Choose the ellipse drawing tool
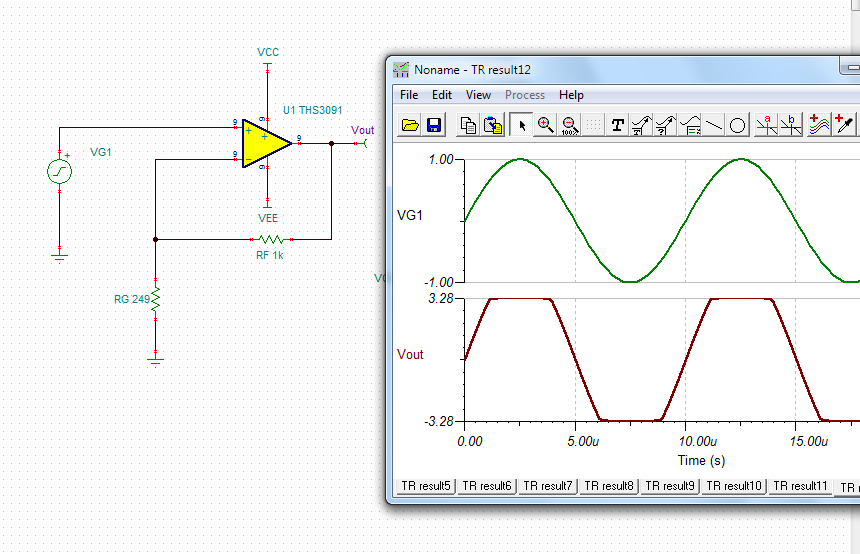Image resolution: width=860 pixels, height=554 pixels. coord(737,125)
